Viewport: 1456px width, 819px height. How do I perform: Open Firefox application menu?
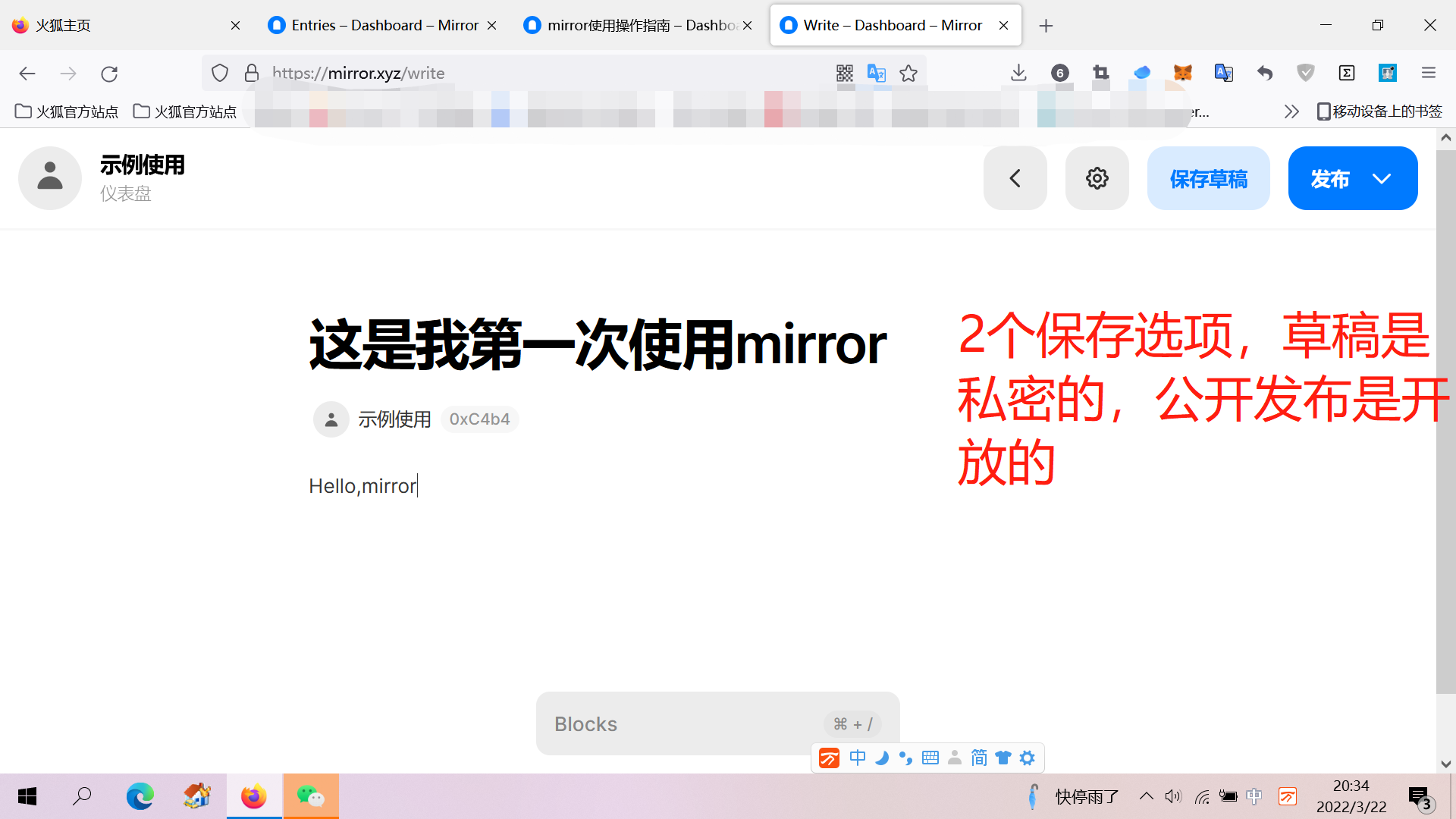coord(1429,73)
